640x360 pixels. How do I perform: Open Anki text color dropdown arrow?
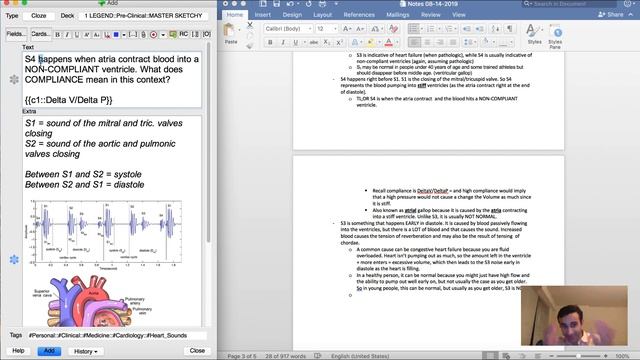pos(124,35)
